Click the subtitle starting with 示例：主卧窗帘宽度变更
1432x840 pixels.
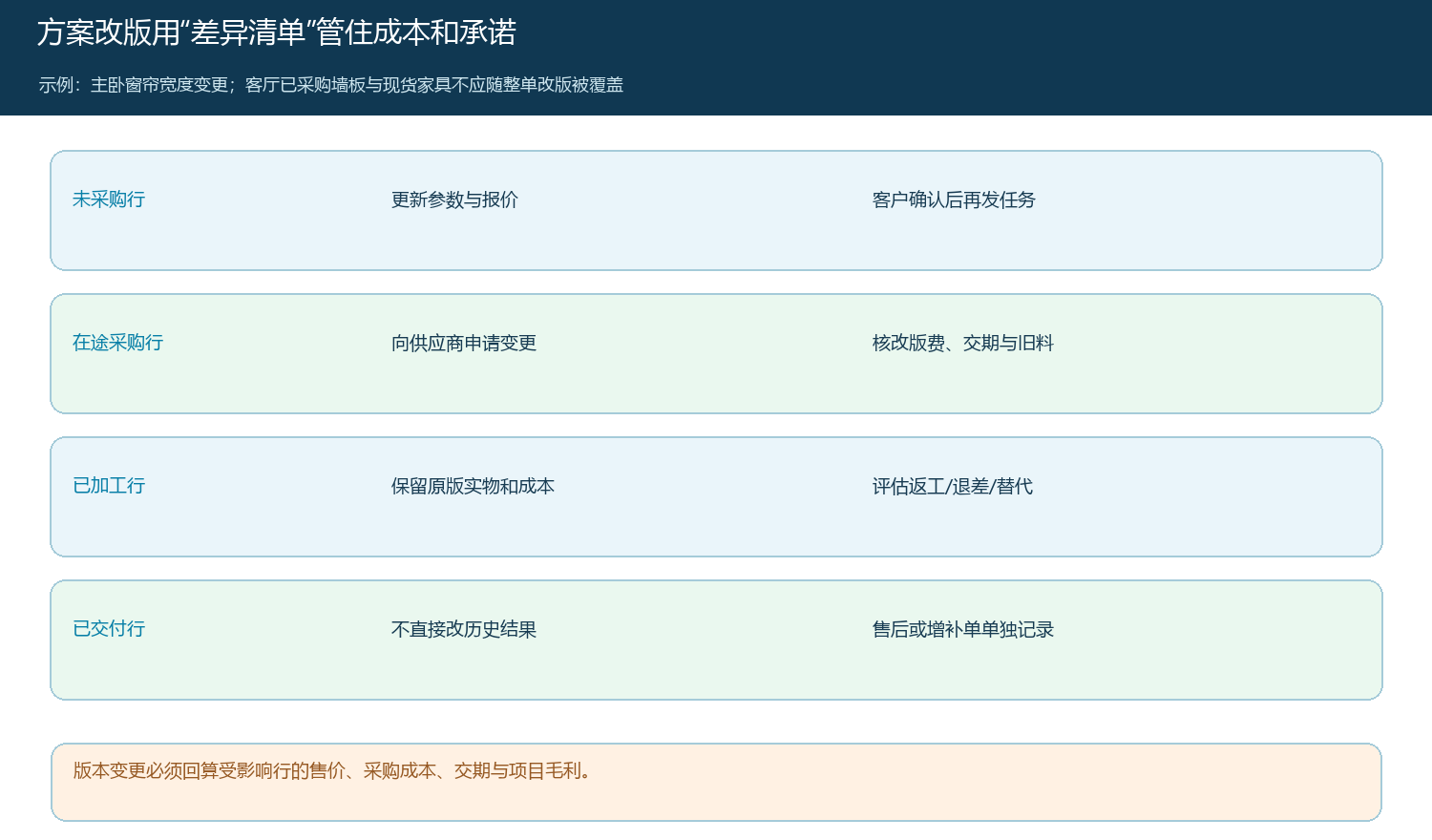331,85
